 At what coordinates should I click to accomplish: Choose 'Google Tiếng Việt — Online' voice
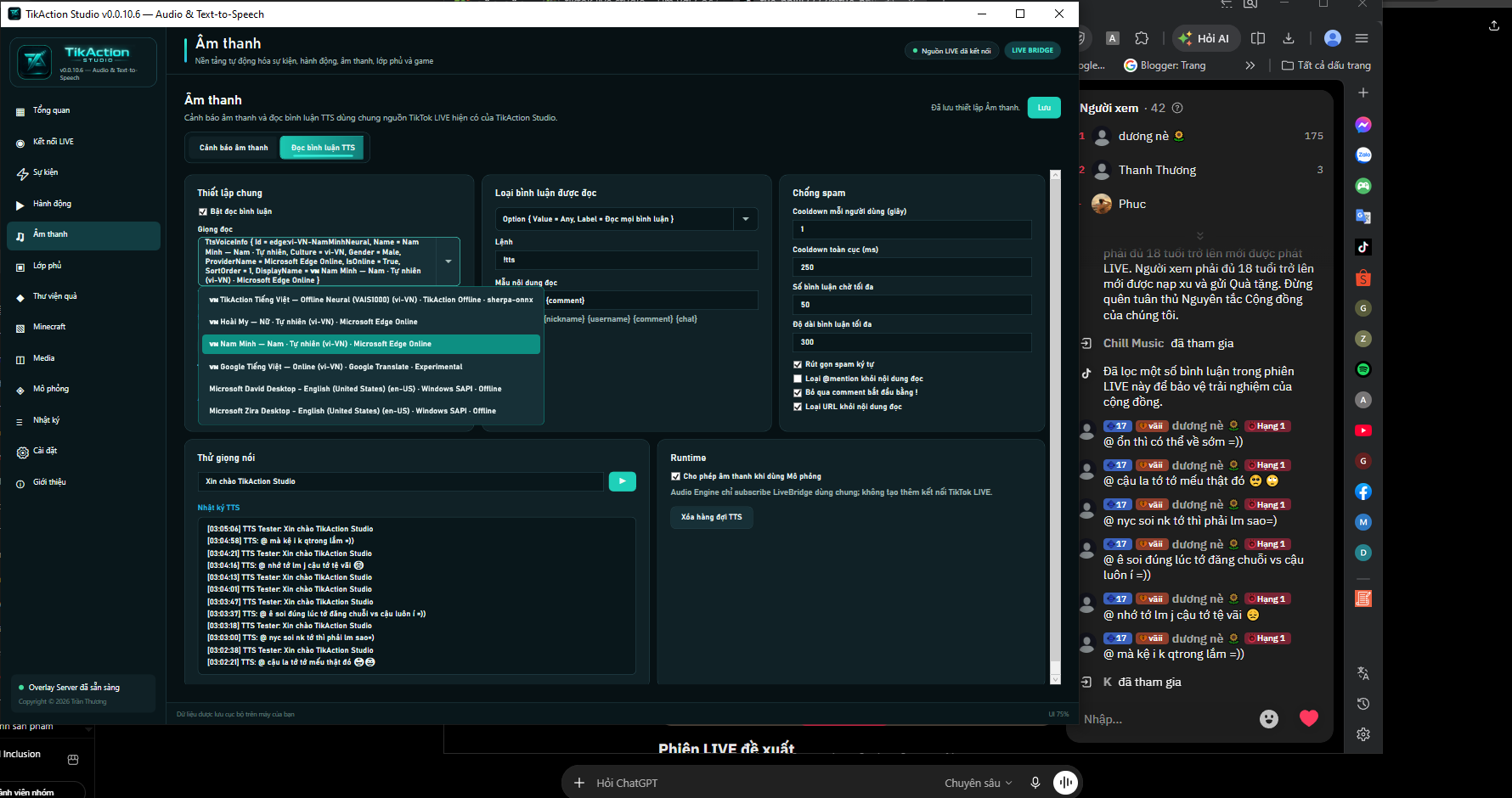pyautogui.click(x=371, y=367)
